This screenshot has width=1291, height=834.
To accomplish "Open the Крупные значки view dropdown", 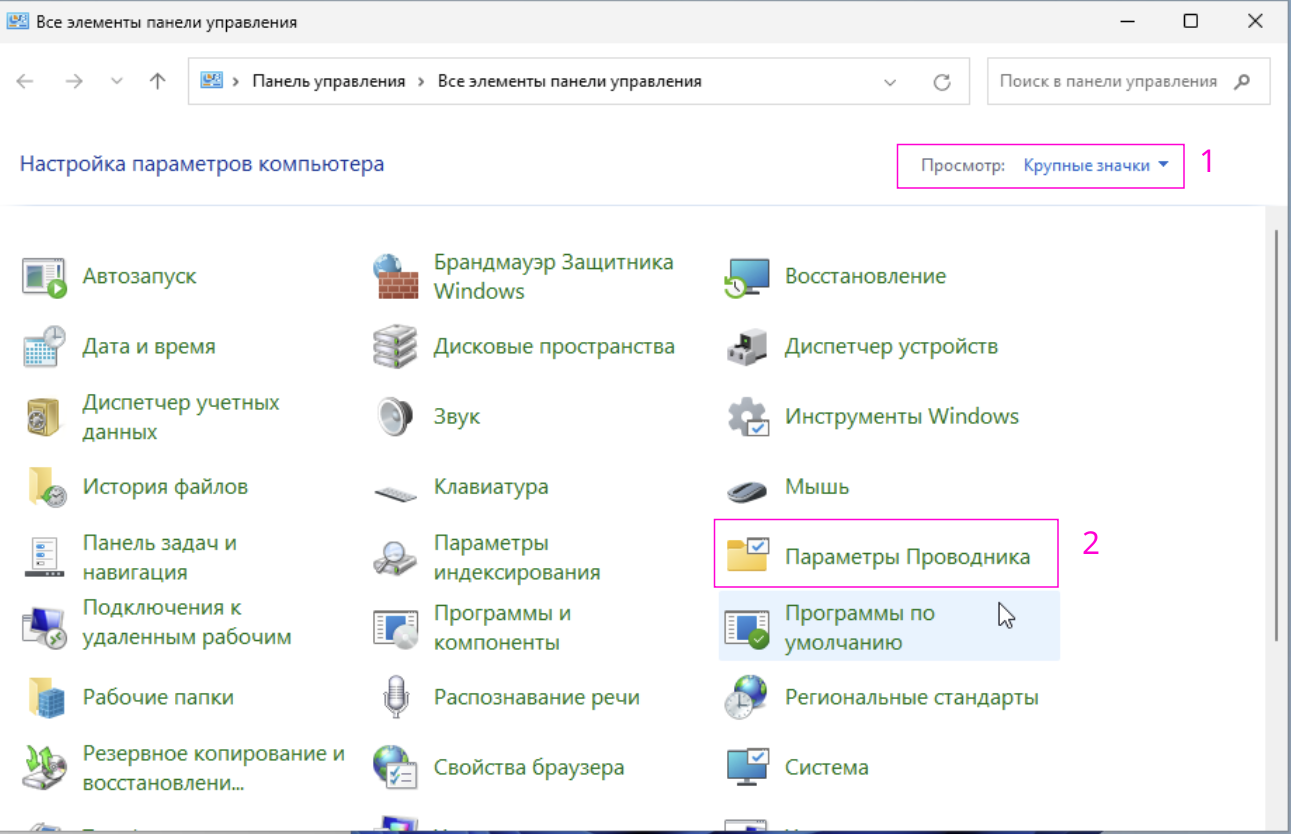I will 1096,166.
